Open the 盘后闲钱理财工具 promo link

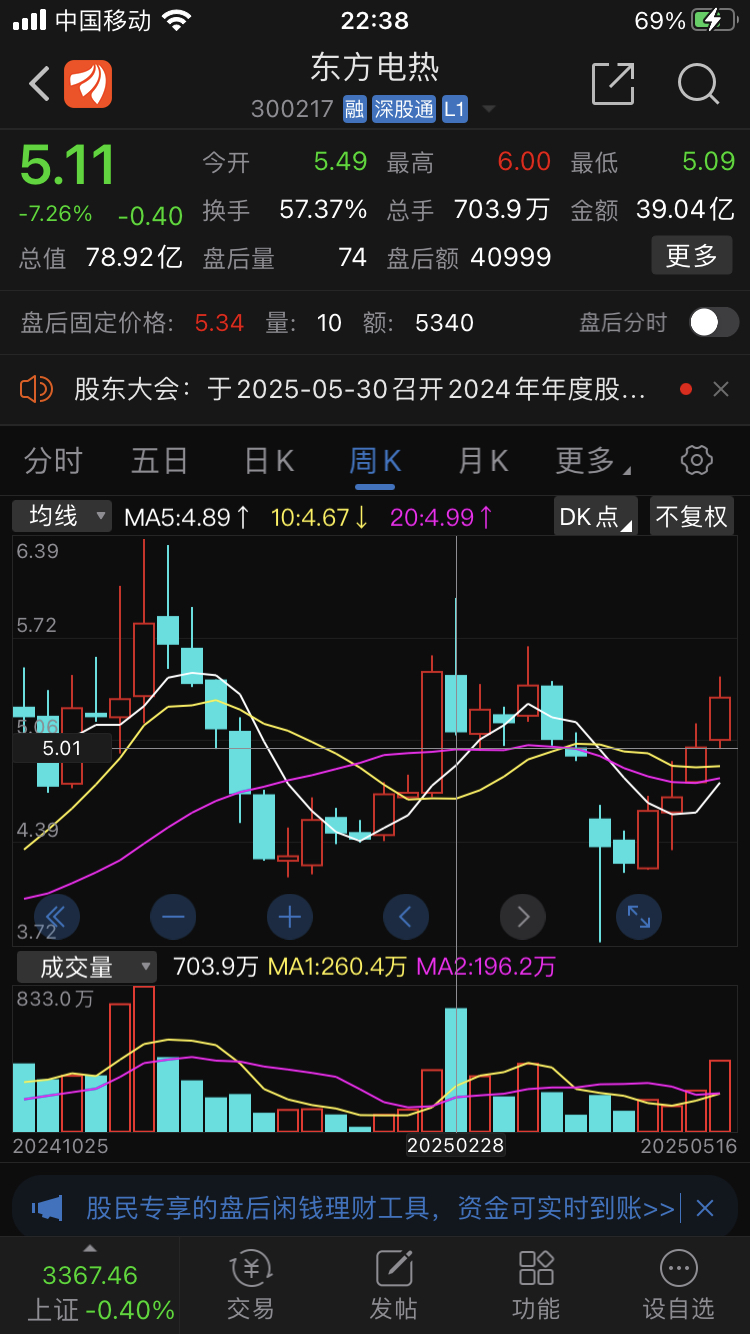(x=380, y=1209)
